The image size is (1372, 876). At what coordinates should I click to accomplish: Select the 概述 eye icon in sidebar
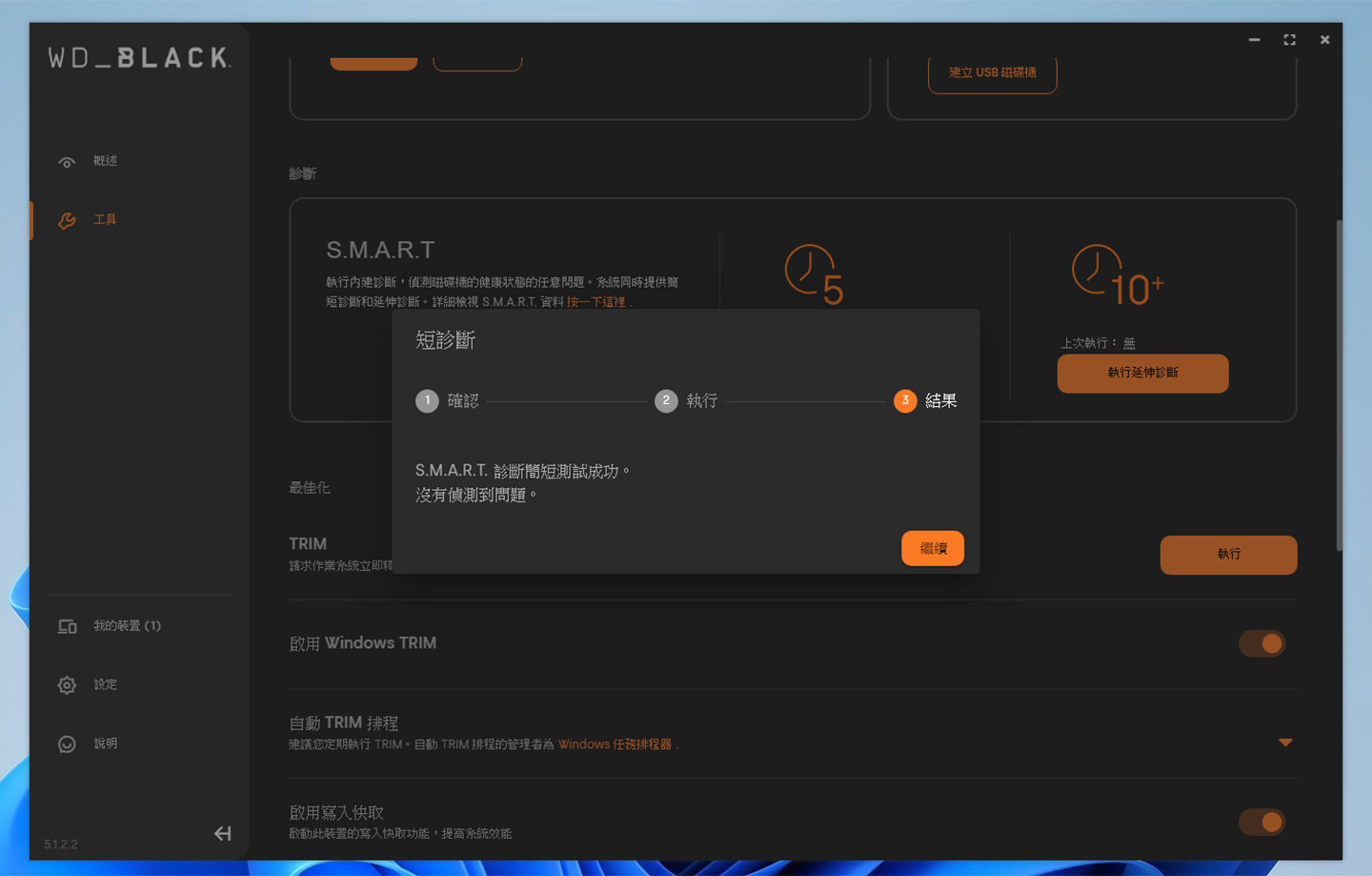pyautogui.click(x=67, y=161)
